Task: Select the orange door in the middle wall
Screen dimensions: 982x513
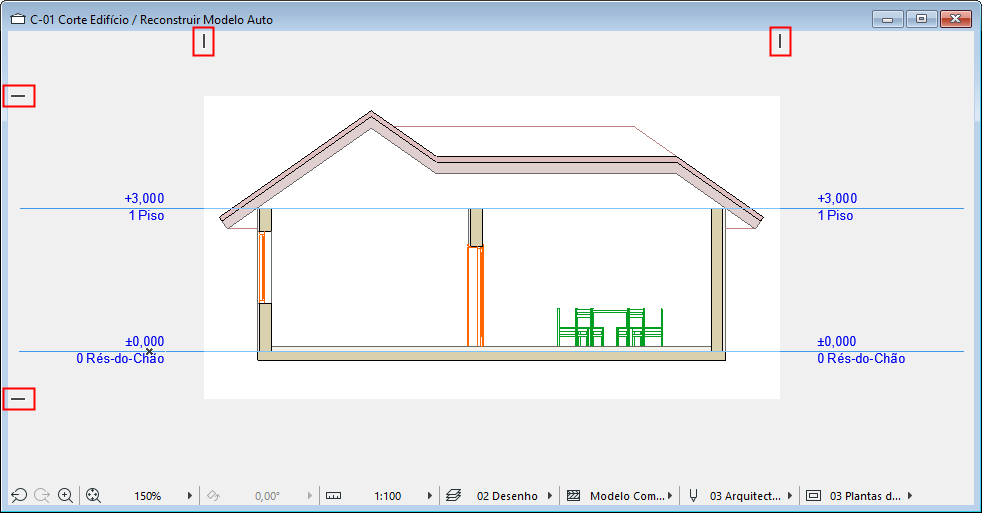Action: pos(475,296)
